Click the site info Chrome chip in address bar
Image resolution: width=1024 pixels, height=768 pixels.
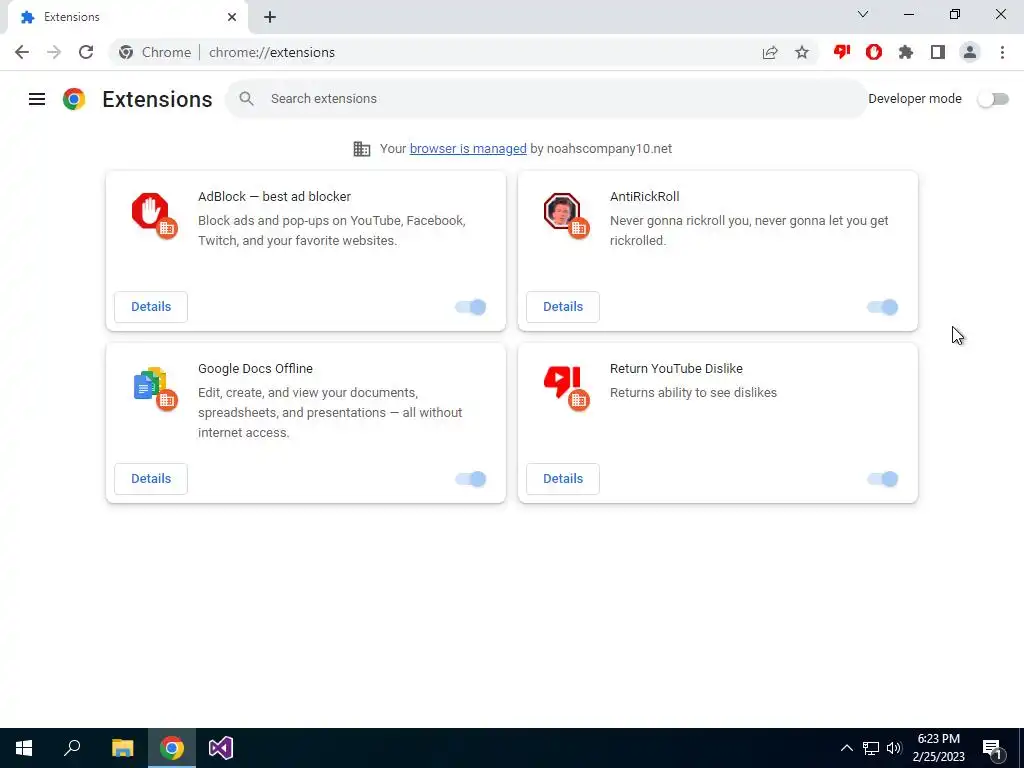point(155,52)
